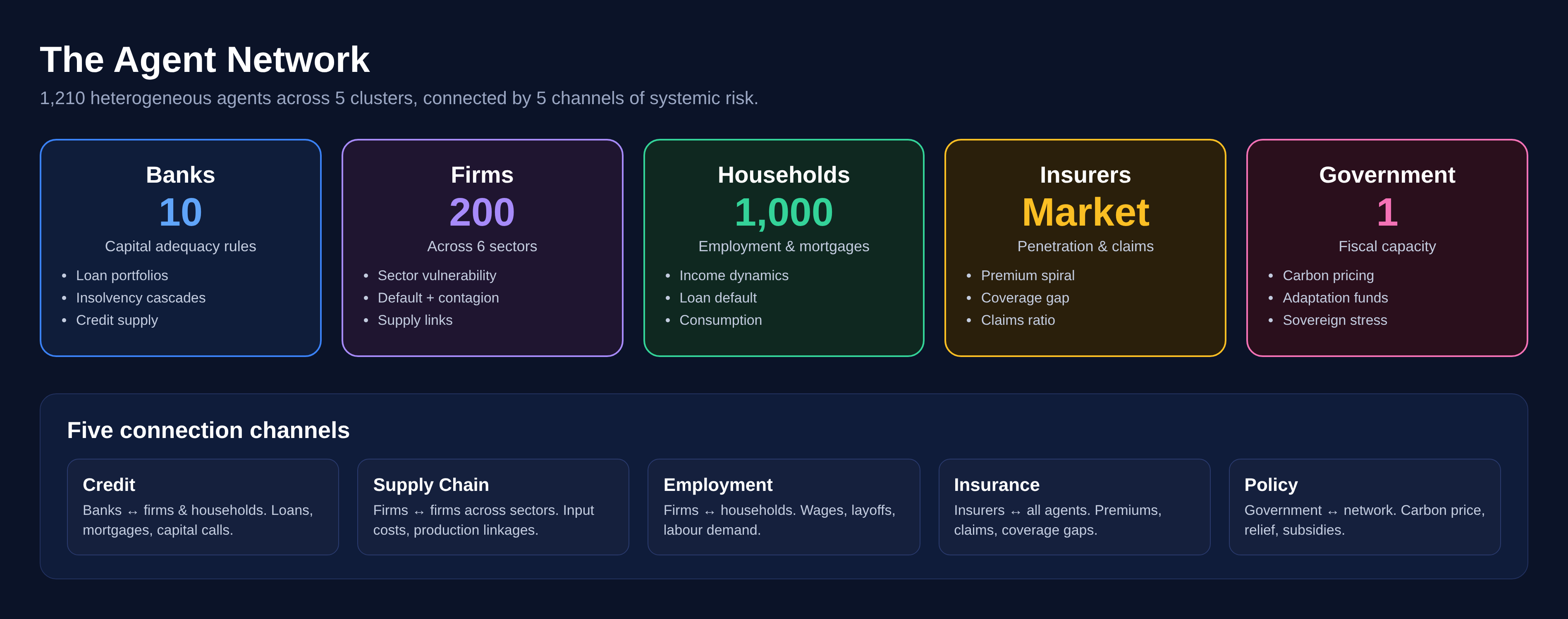
Task: Select the purple 200 firms count
Action: point(482,212)
